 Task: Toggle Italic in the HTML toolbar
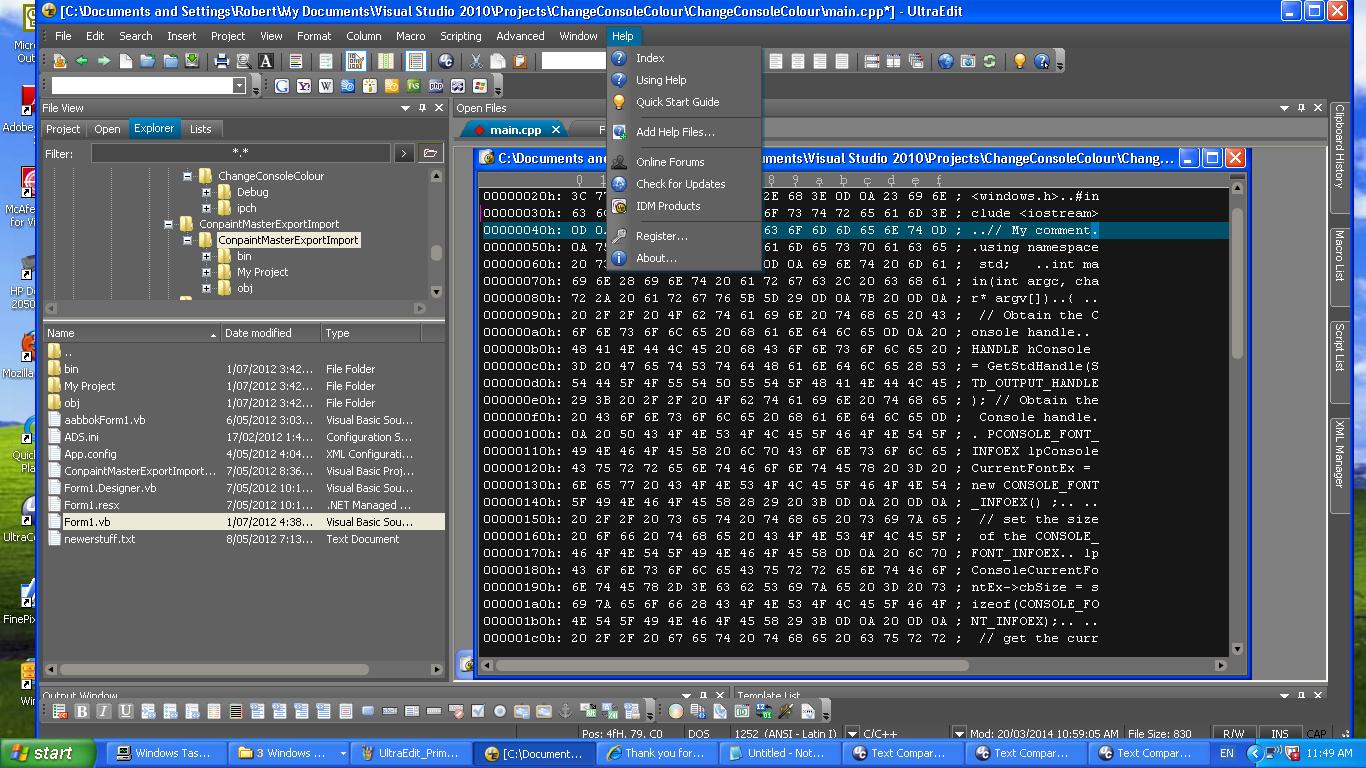coord(104,711)
